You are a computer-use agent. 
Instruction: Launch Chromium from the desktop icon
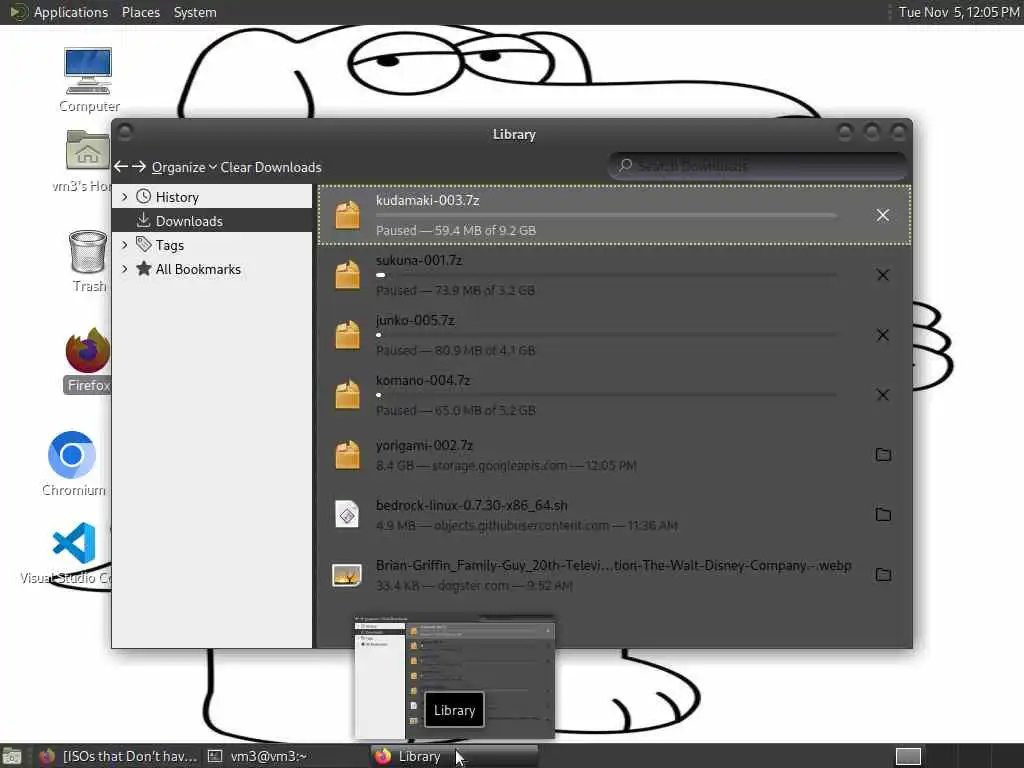coord(72,464)
